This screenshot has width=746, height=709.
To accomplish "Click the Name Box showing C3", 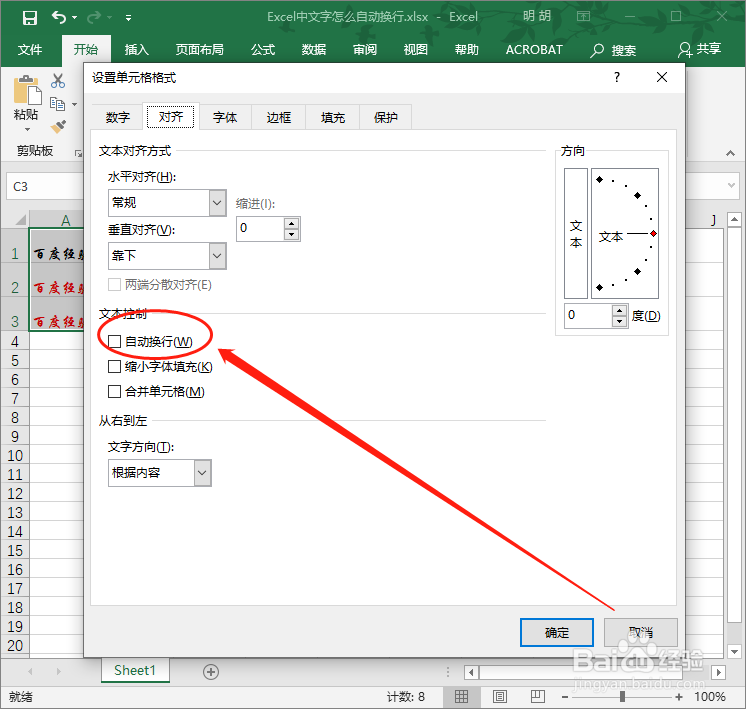I will click(x=45, y=187).
